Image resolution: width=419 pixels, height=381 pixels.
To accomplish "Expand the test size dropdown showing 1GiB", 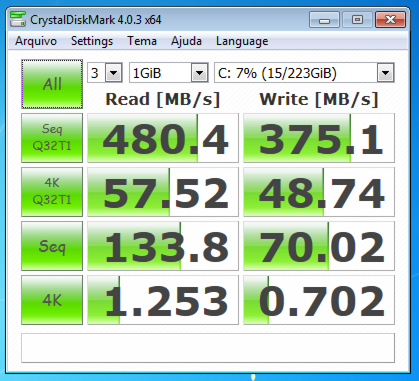I will pos(200,73).
